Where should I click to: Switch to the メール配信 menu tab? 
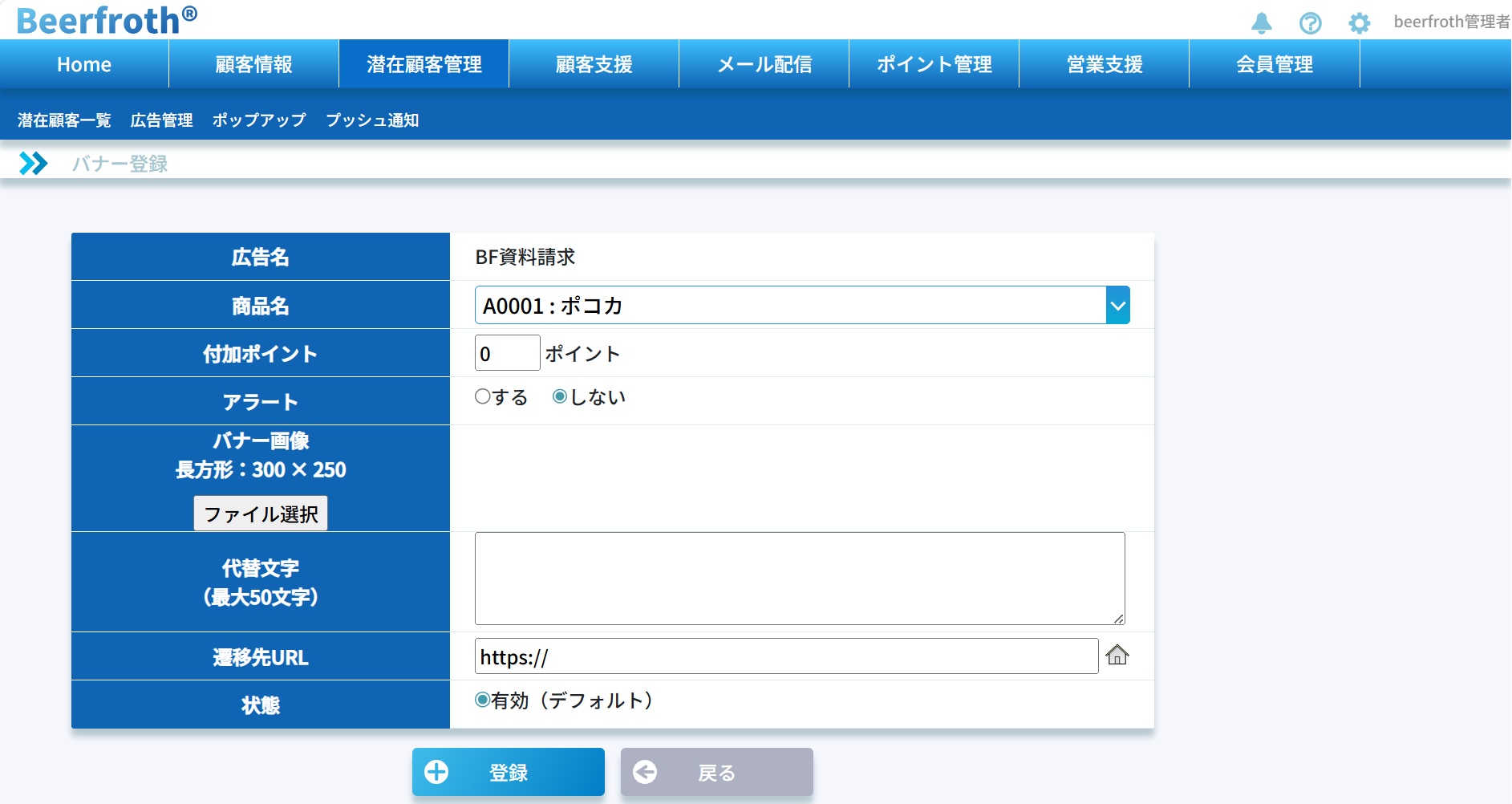click(x=764, y=64)
